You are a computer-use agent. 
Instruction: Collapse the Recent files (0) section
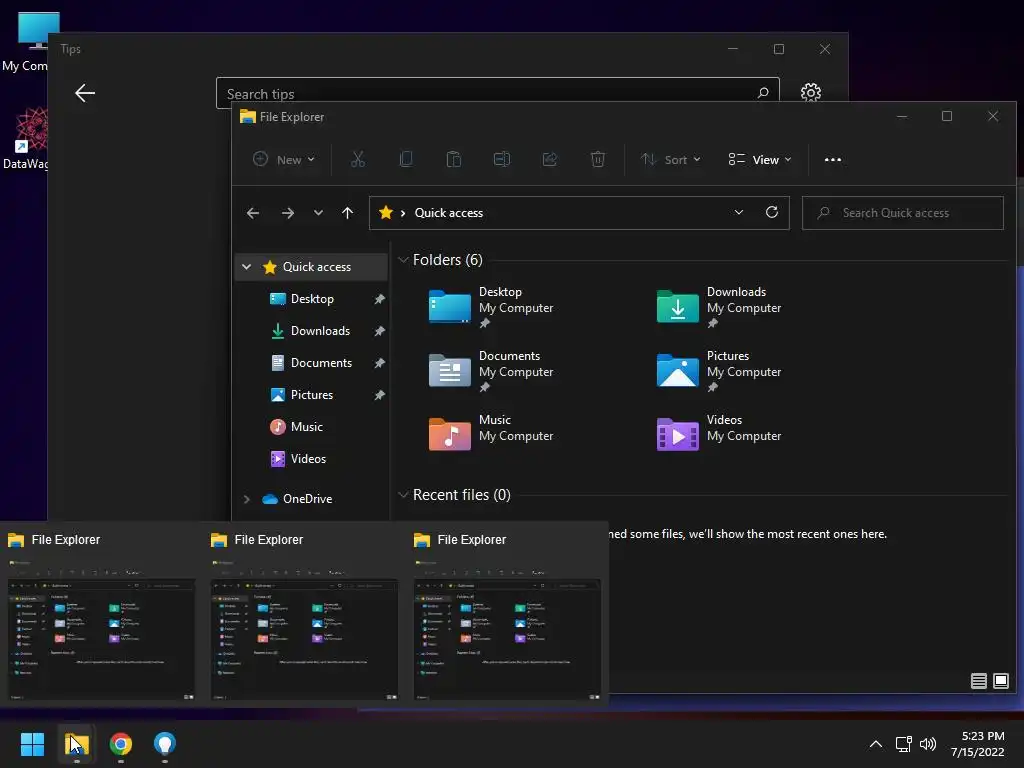(403, 494)
